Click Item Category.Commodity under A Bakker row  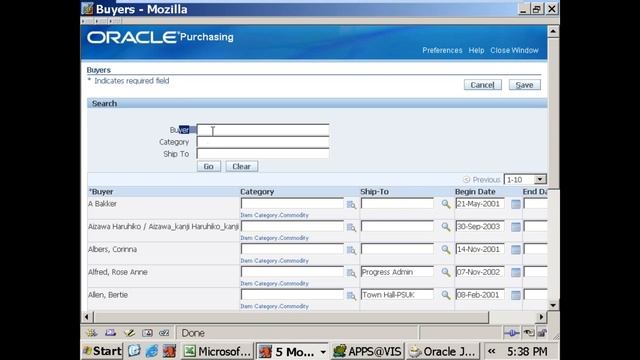pyautogui.click(x=274, y=215)
